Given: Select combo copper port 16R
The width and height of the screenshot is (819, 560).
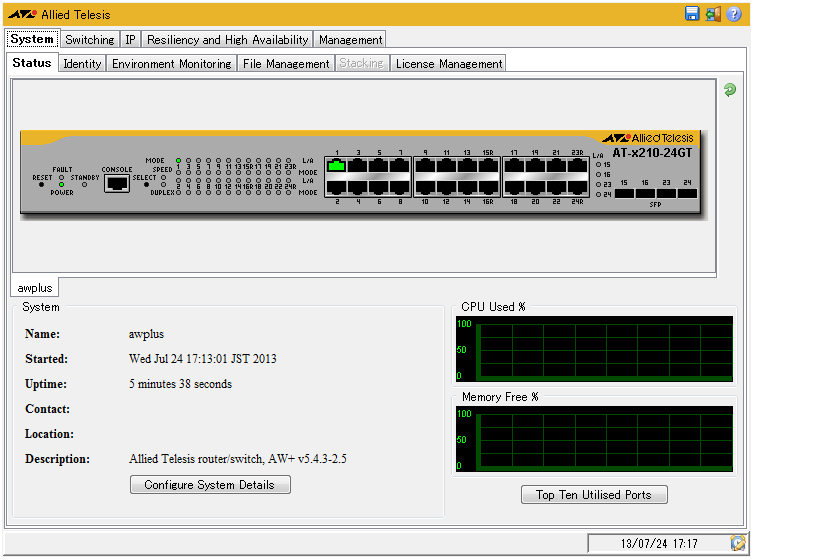Looking at the screenshot, I should [488, 187].
